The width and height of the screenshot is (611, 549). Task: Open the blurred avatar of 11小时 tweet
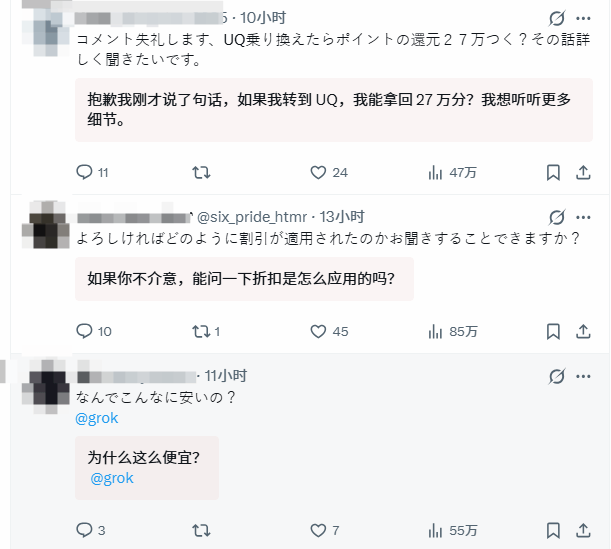(46, 386)
